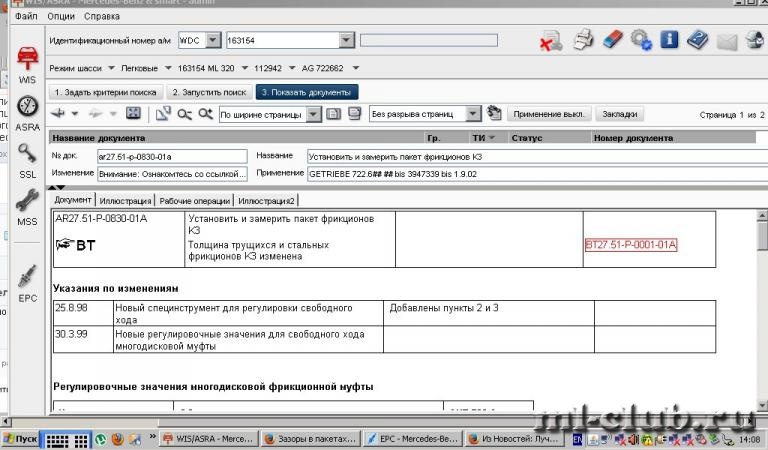This screenshot has height=450, width=768.
Task: Open the Справка menu
Action: pos(101,16)
